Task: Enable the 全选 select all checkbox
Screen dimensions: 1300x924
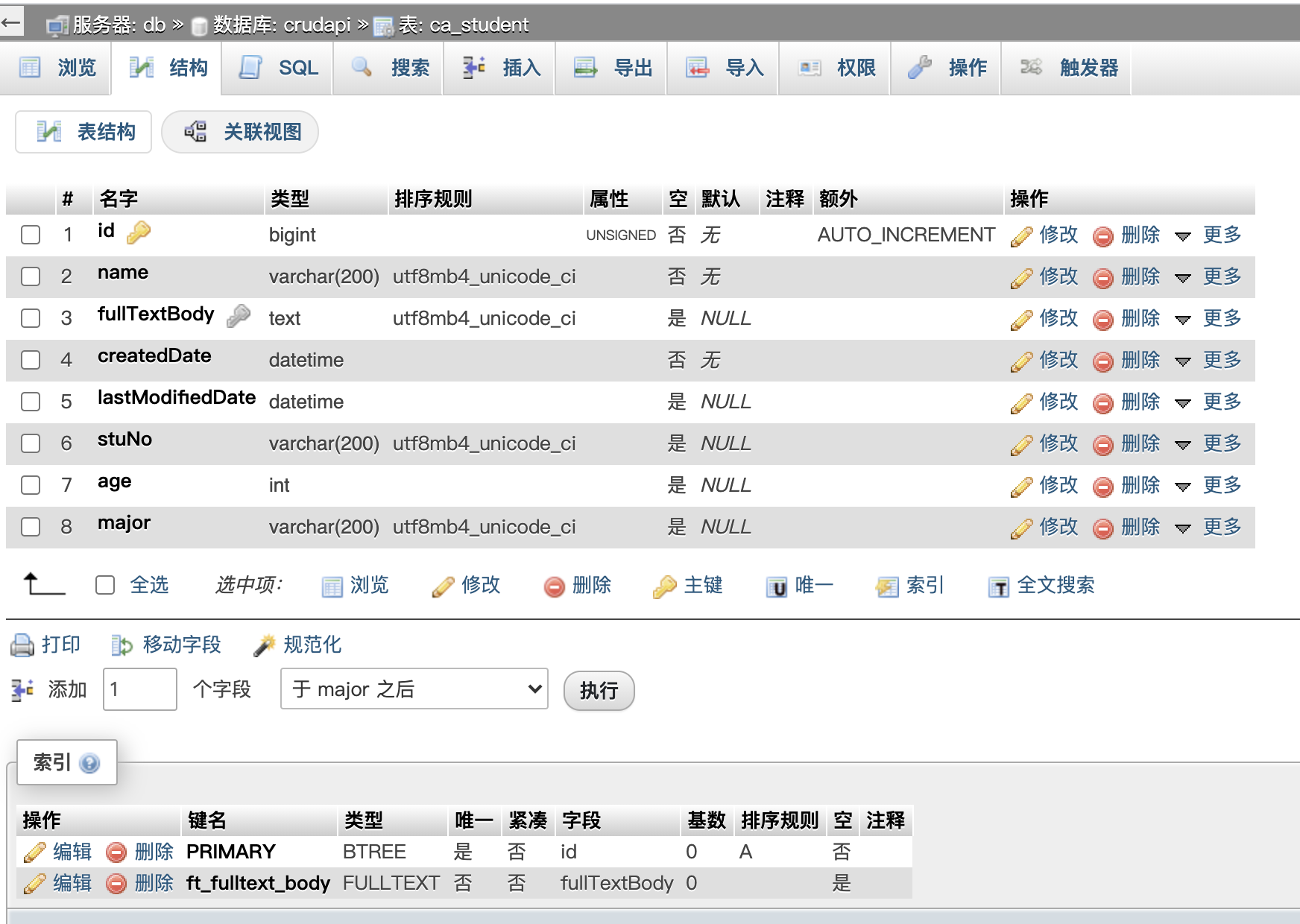Action: coord(105,586)
